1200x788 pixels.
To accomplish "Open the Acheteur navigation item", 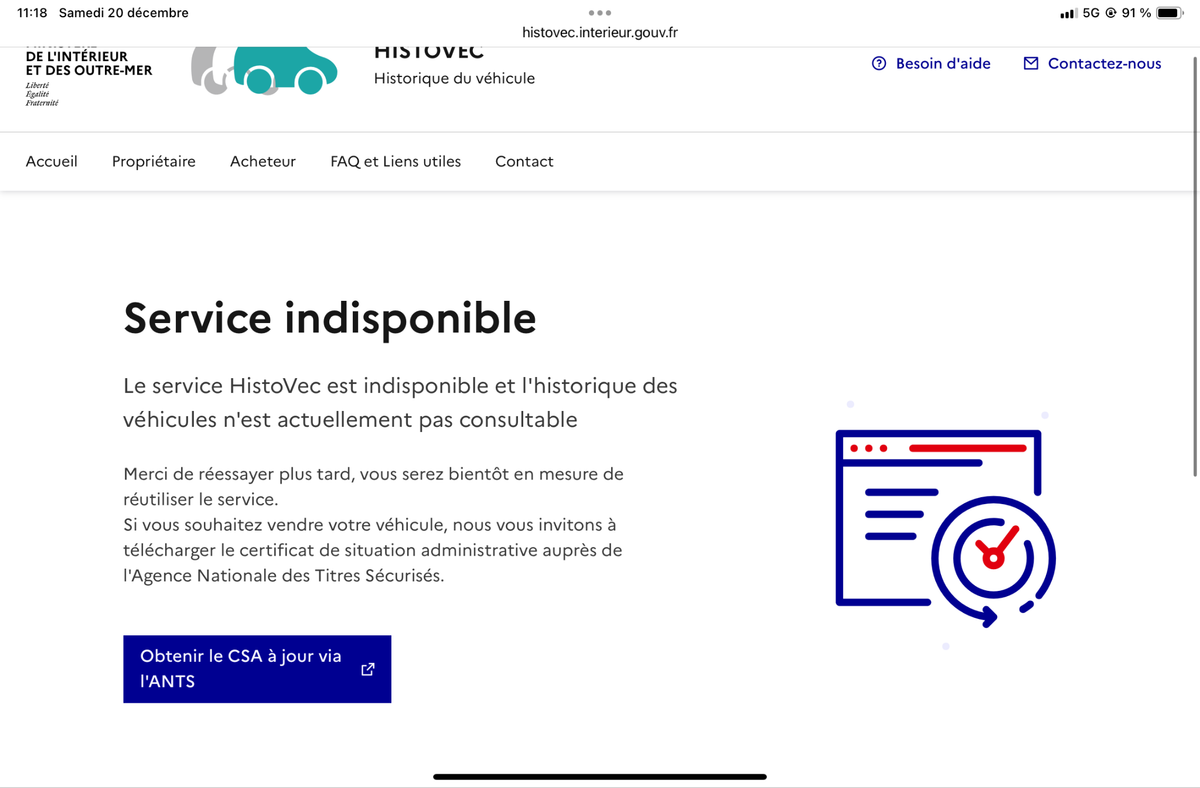I will 263,161.
